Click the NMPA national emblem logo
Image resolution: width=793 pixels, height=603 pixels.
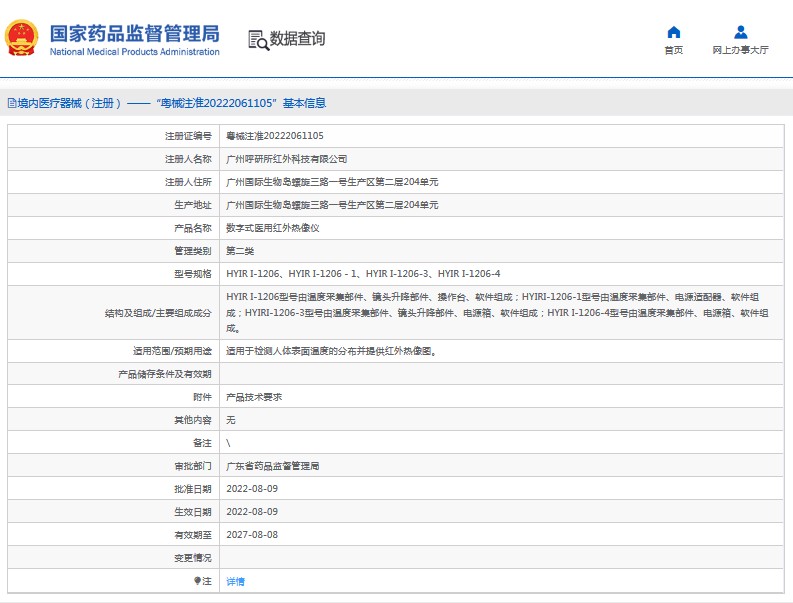(21, 38)
